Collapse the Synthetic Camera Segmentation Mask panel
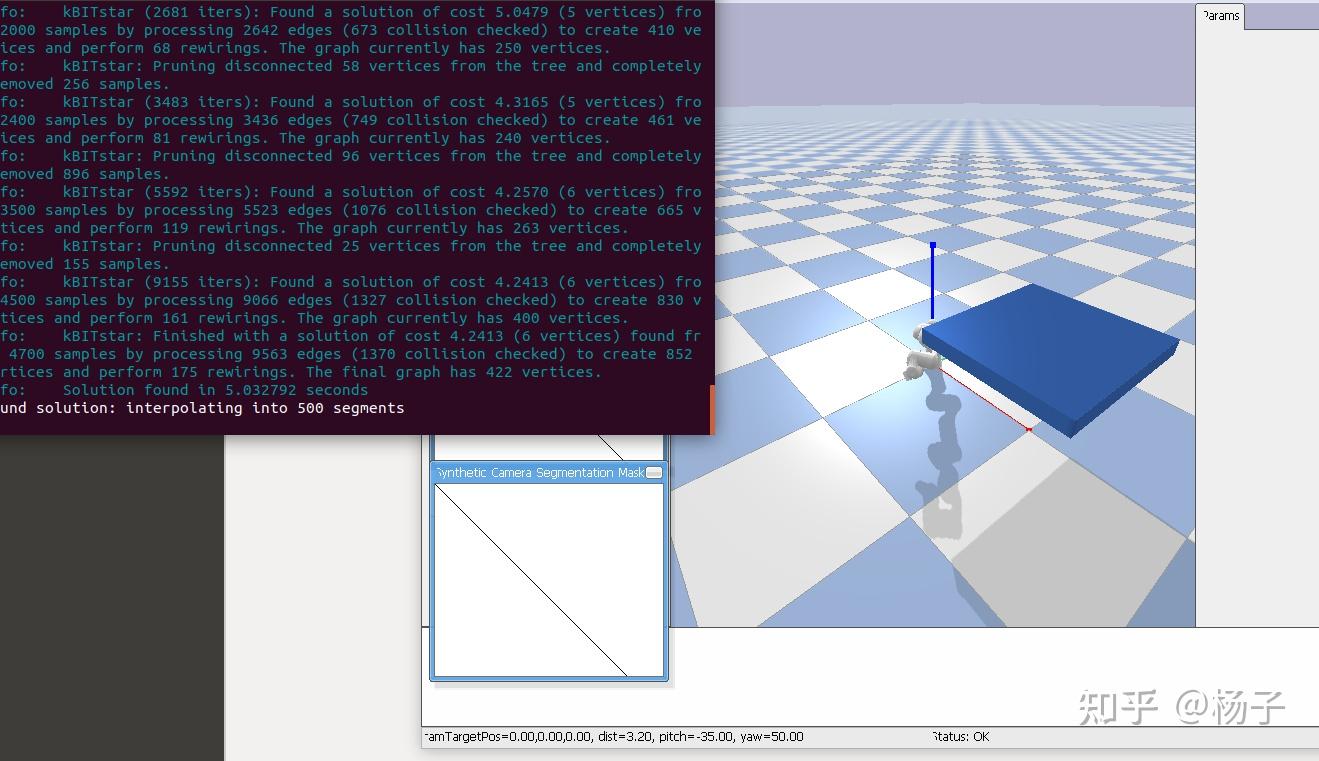1319x761 pixels. pyautogui.click(x=654, y=472)
